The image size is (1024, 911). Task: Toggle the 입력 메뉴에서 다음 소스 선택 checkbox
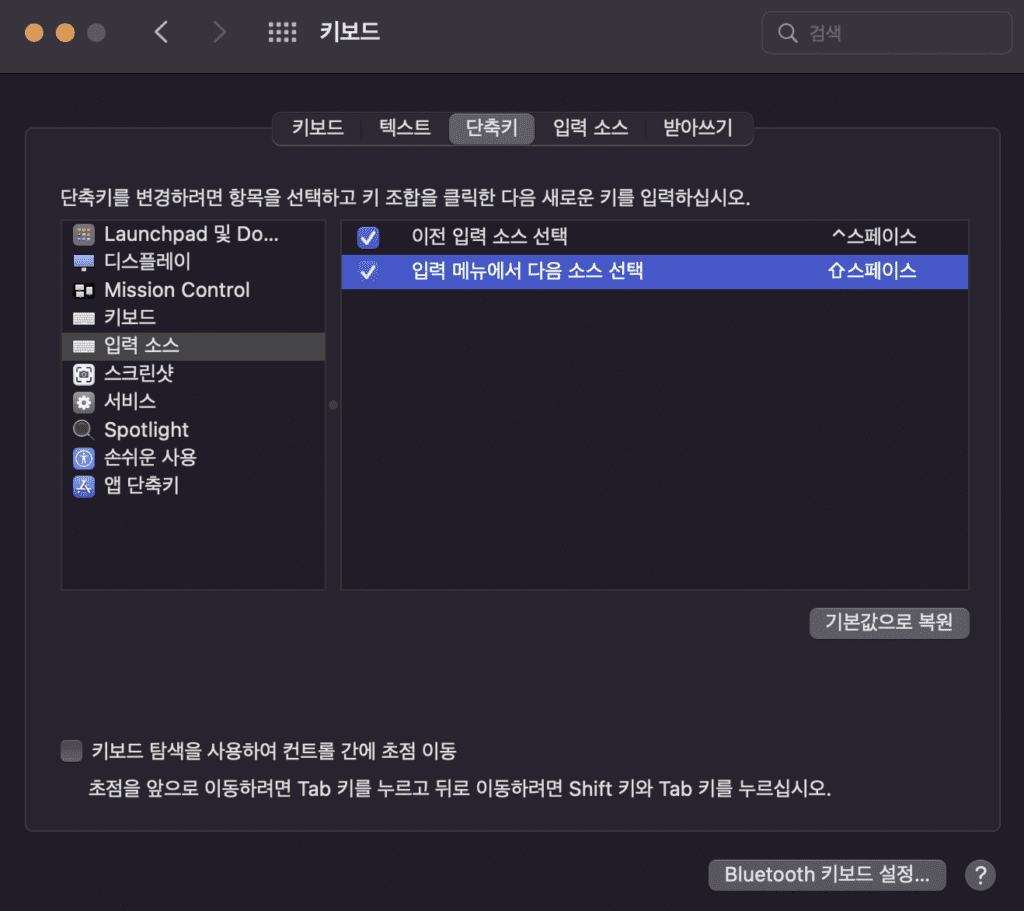point(368,271)
